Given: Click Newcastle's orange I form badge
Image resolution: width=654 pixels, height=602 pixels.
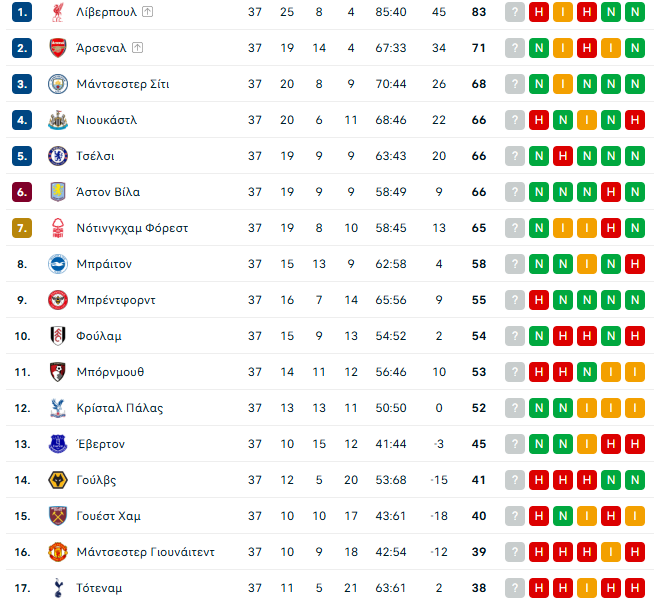Looking at the screenshot, I should pyautogui.click(x=587, y=120).
